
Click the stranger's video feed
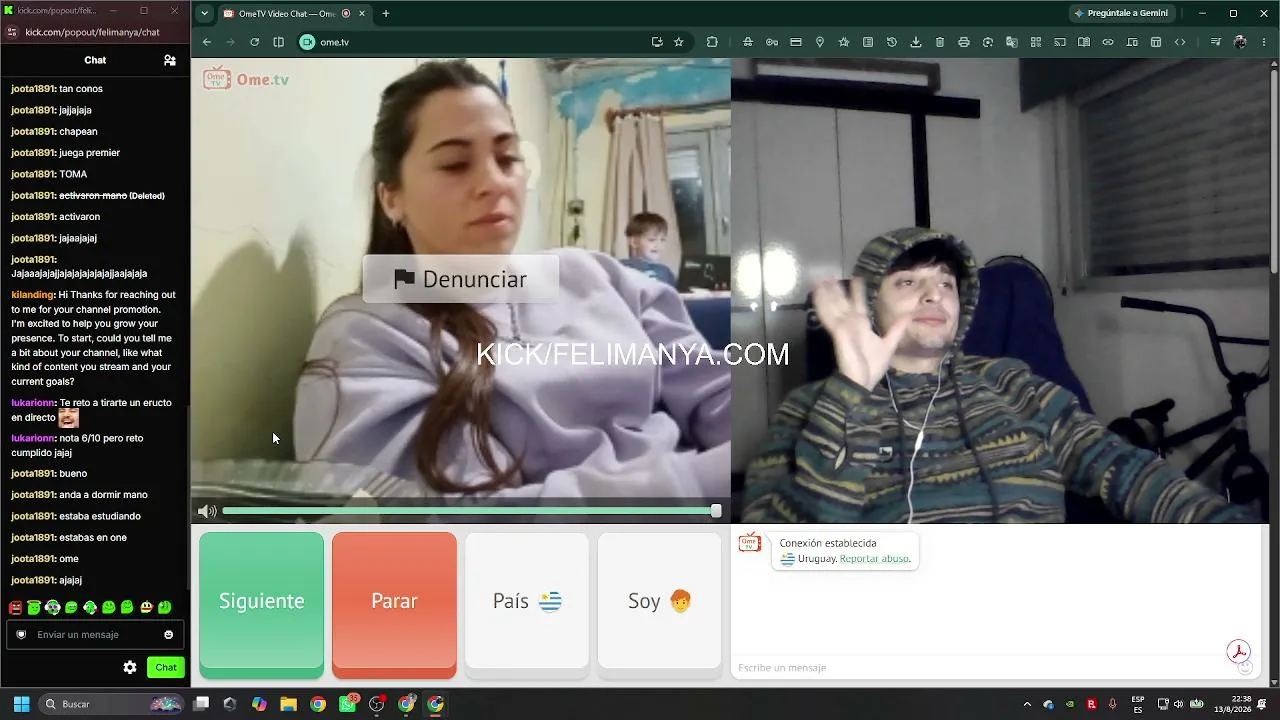click(461, 290)
